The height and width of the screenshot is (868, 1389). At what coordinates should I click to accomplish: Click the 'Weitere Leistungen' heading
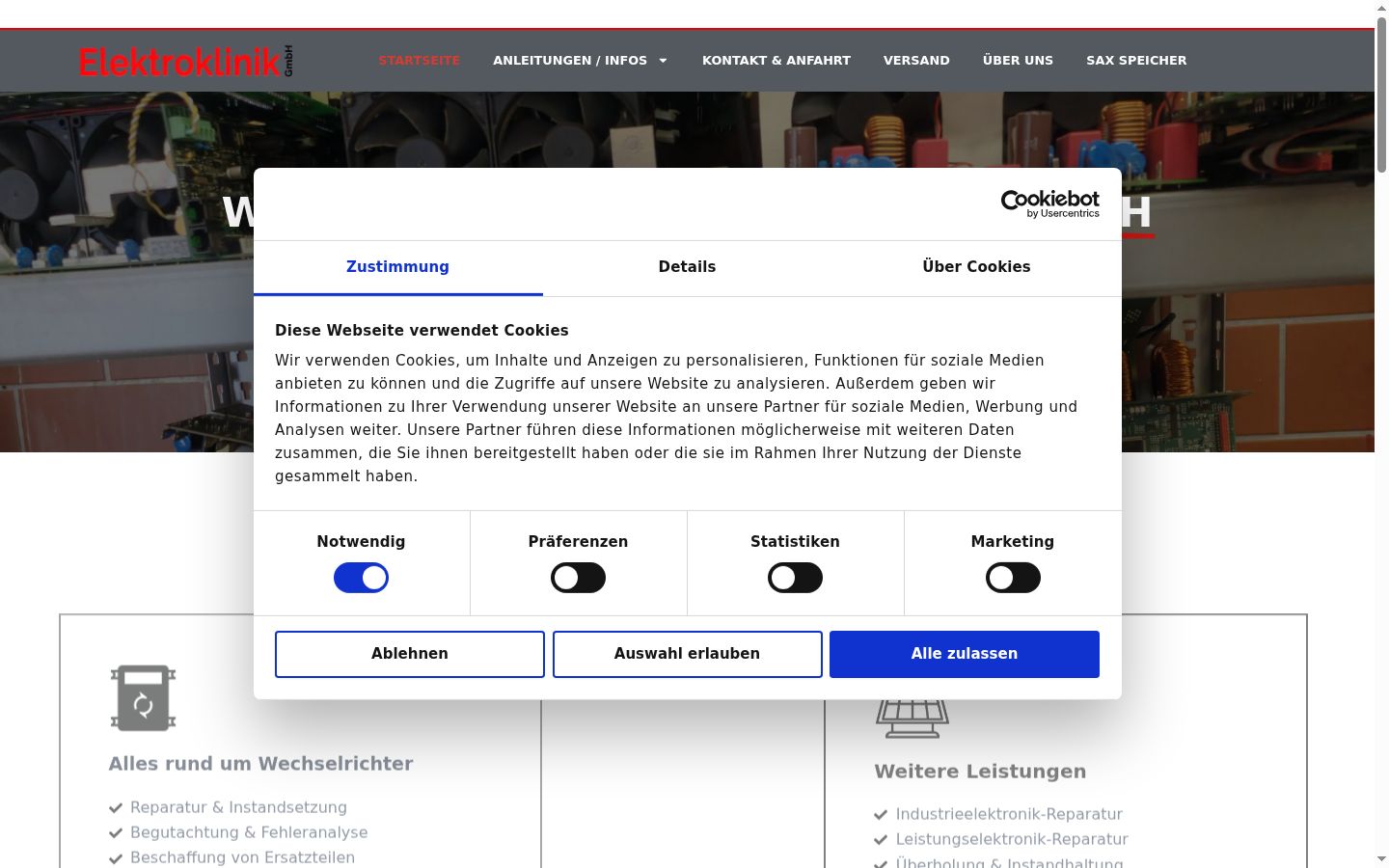pyautogui.click(x=980, y=772)
